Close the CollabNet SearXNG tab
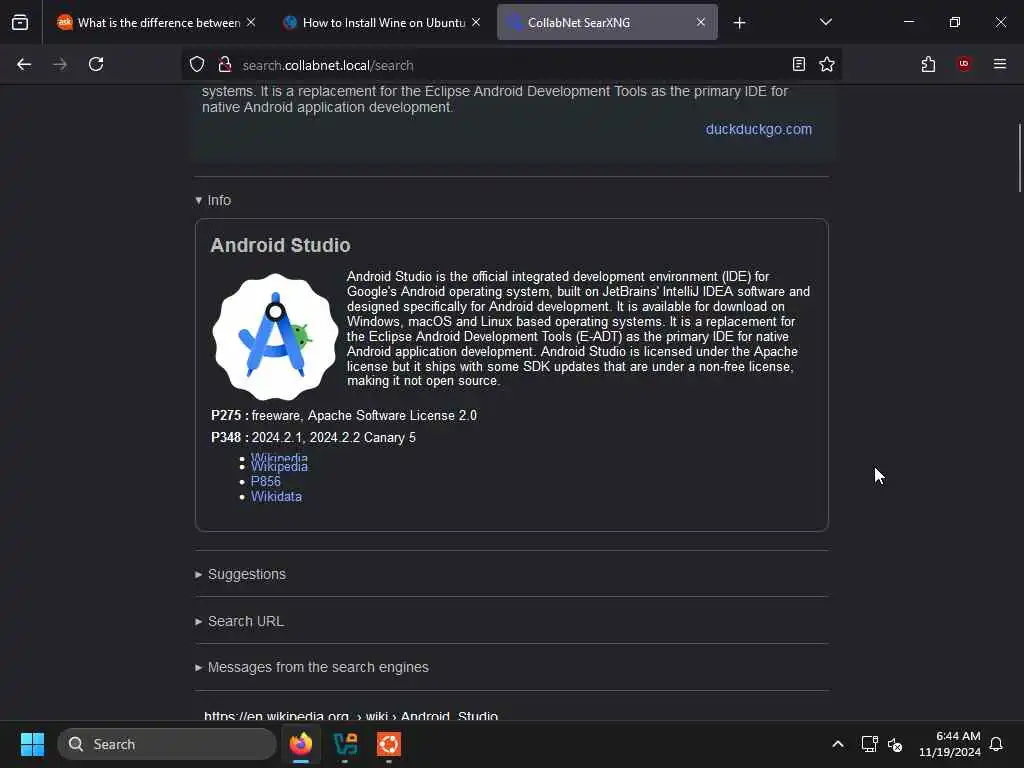The width and height of the screenshot is (1024, 768). pos(701,22)
